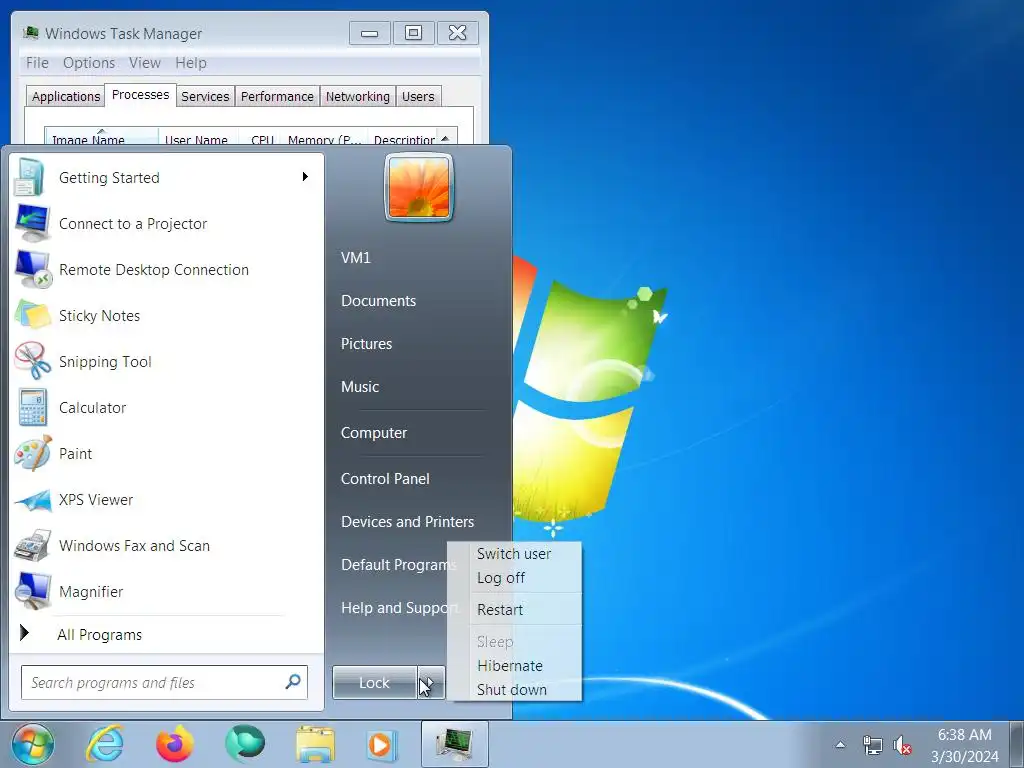Click the Lock button
The image size is (1024, 768).
point(374,682)
